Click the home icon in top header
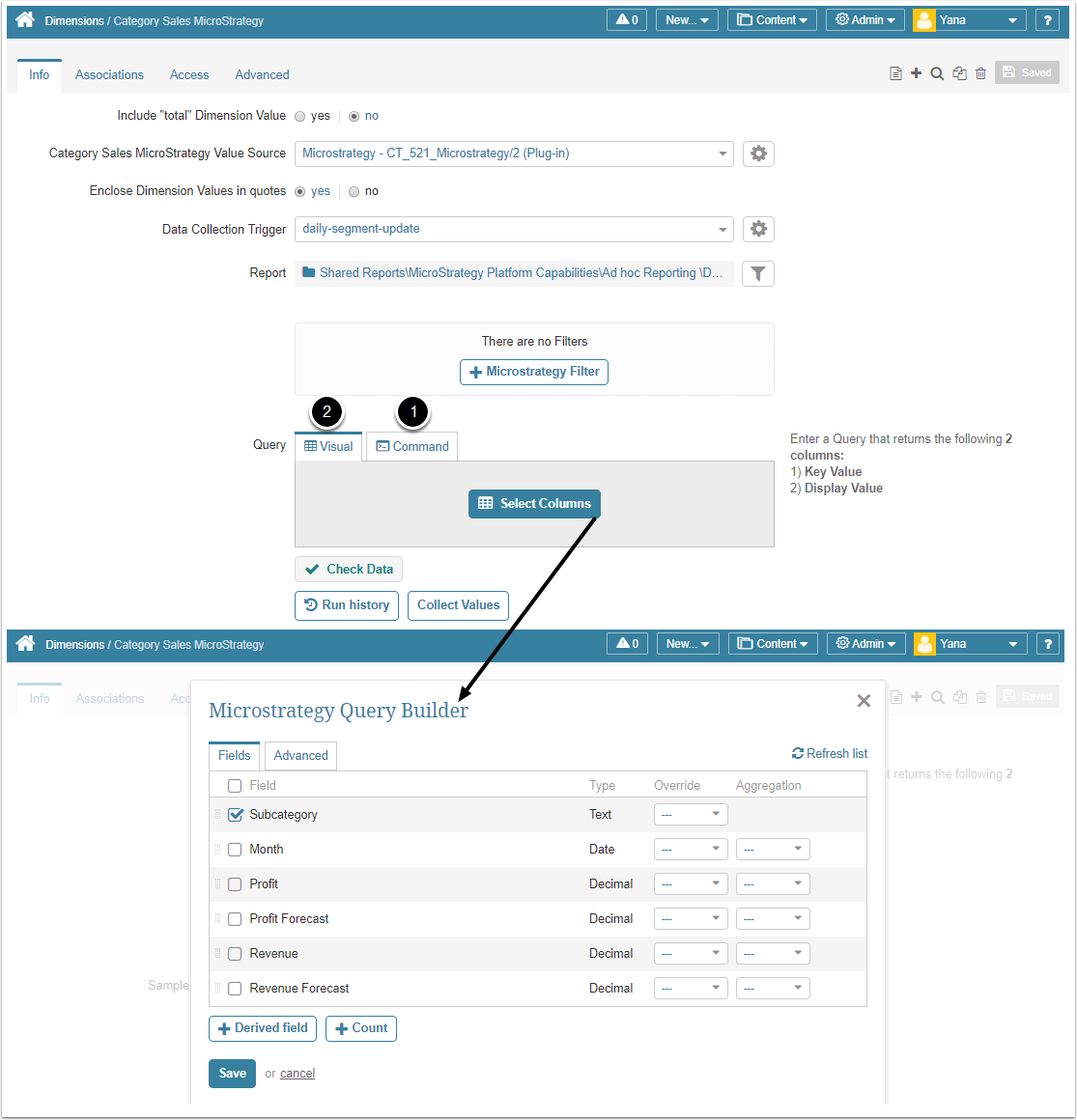1077x1120 pixels. [x=25, y=20]
